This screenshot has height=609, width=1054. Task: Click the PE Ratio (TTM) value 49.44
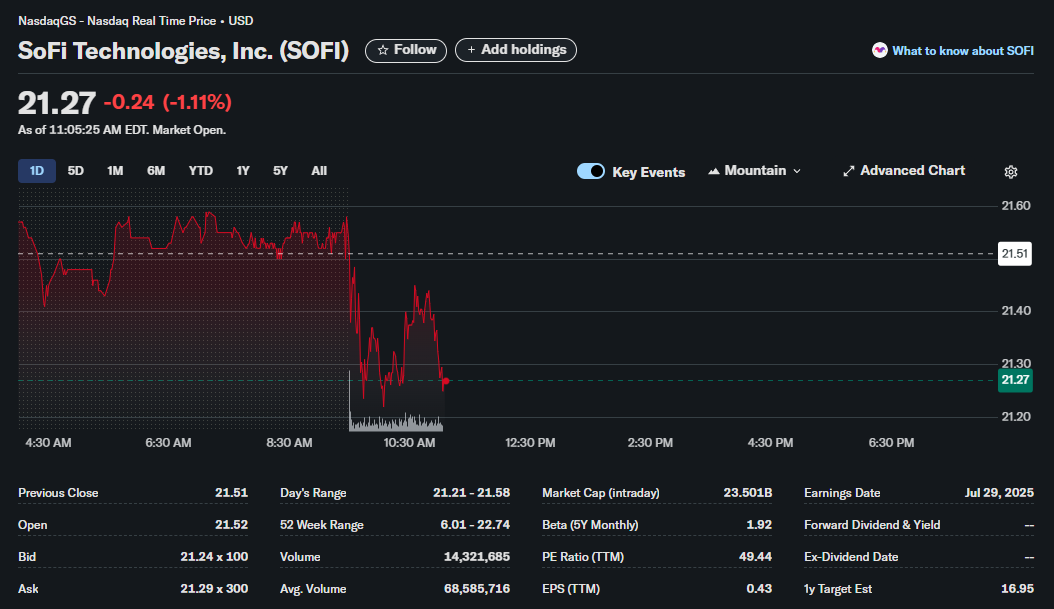[x=755, y=557]
